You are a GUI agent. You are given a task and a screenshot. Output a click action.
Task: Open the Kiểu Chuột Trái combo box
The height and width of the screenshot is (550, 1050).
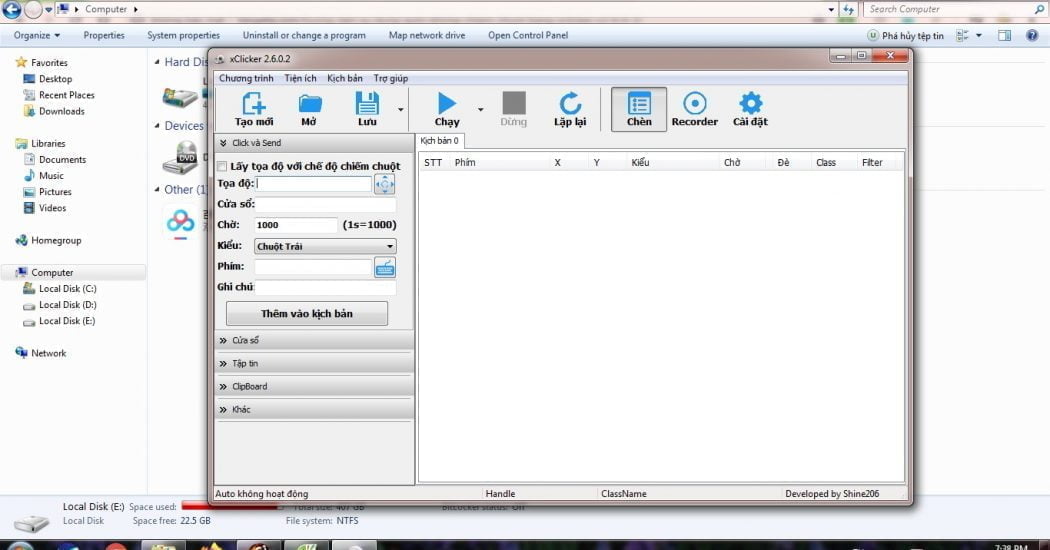pyautogui.click(x=325, y=246)
